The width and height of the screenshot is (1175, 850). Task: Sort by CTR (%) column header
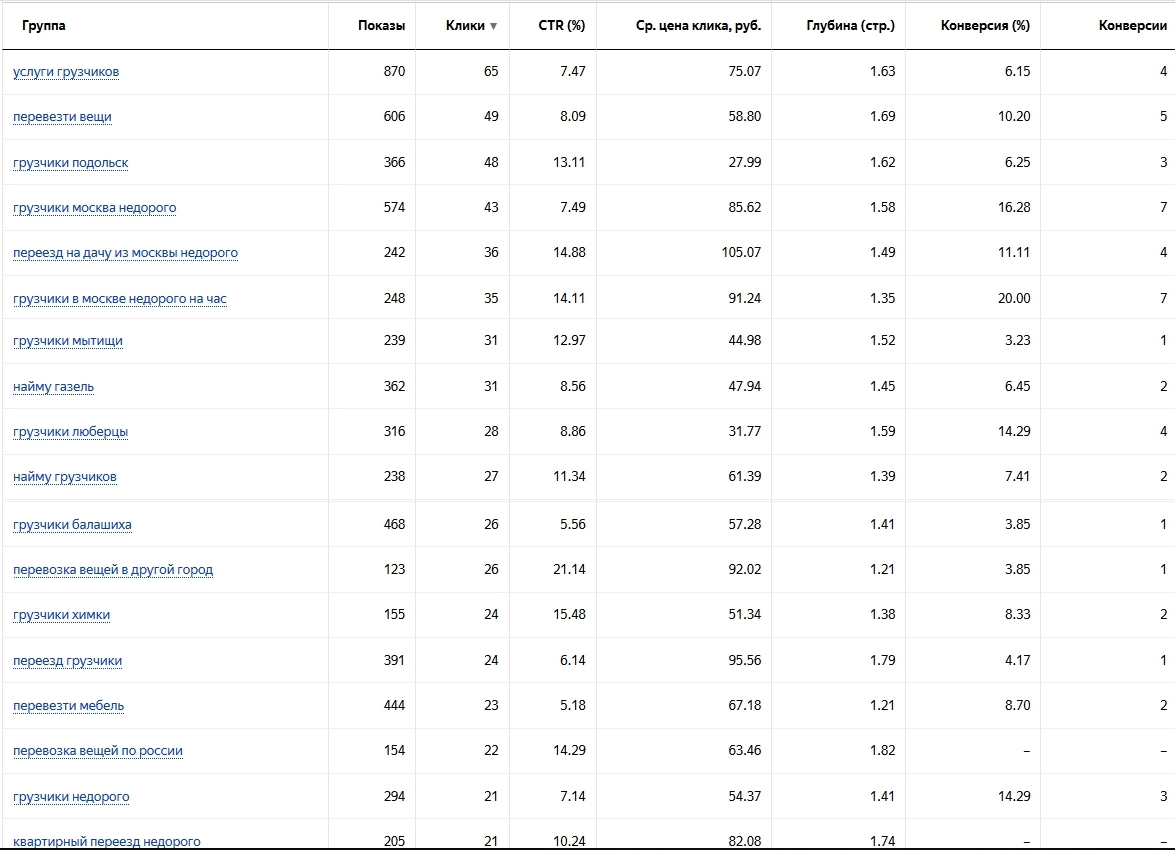568,26
